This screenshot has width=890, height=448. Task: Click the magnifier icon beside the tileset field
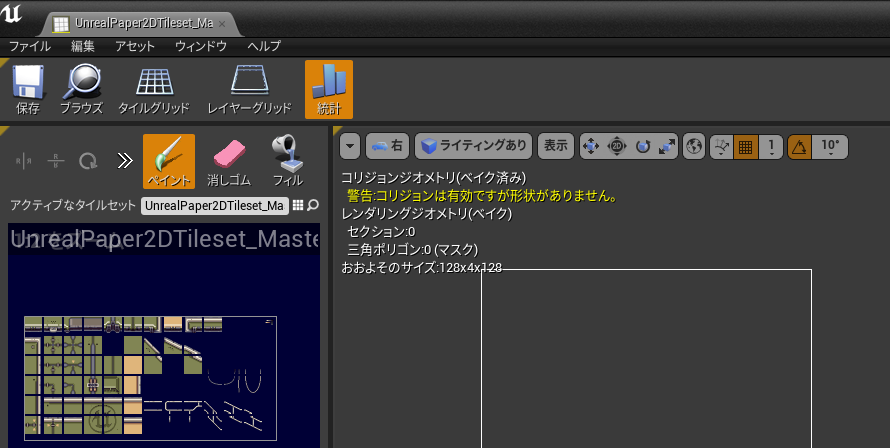click(x=313, y=206)
